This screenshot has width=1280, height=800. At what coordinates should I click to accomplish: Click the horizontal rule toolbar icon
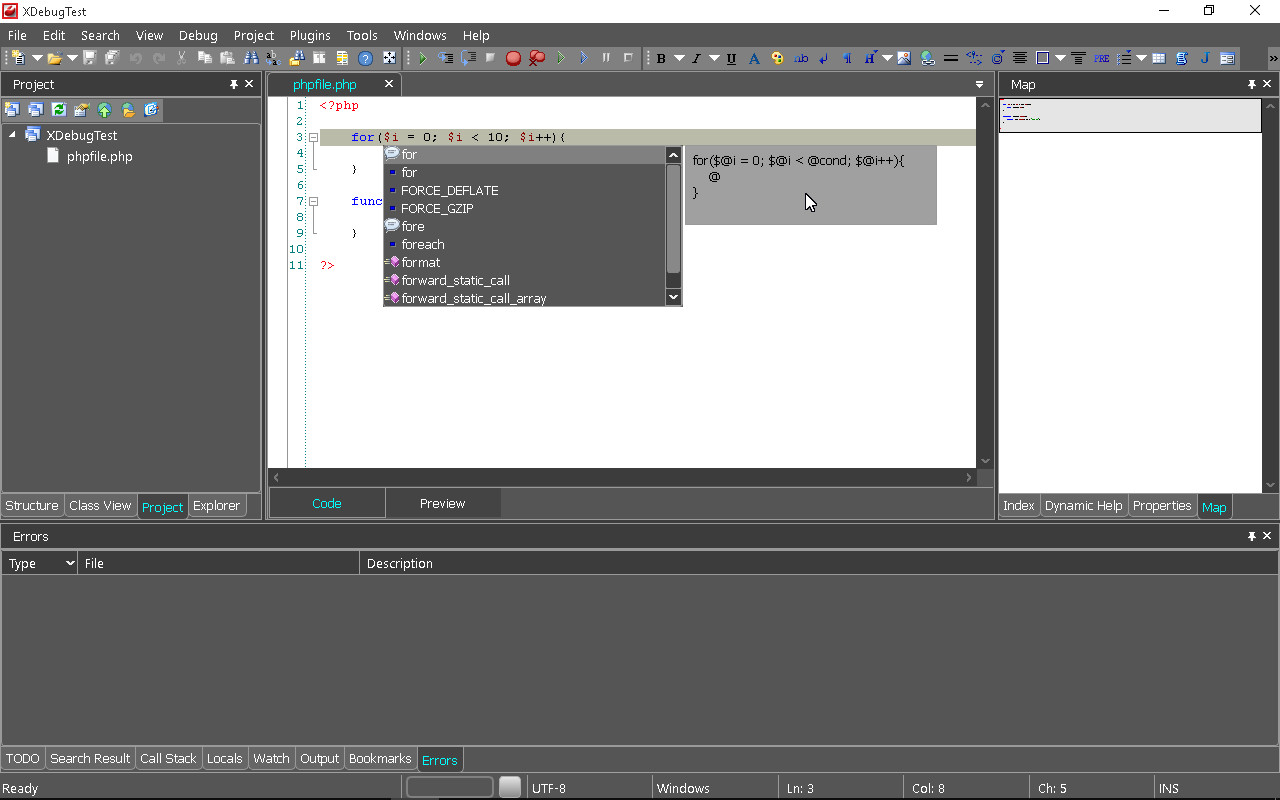(x=951, y=58)
